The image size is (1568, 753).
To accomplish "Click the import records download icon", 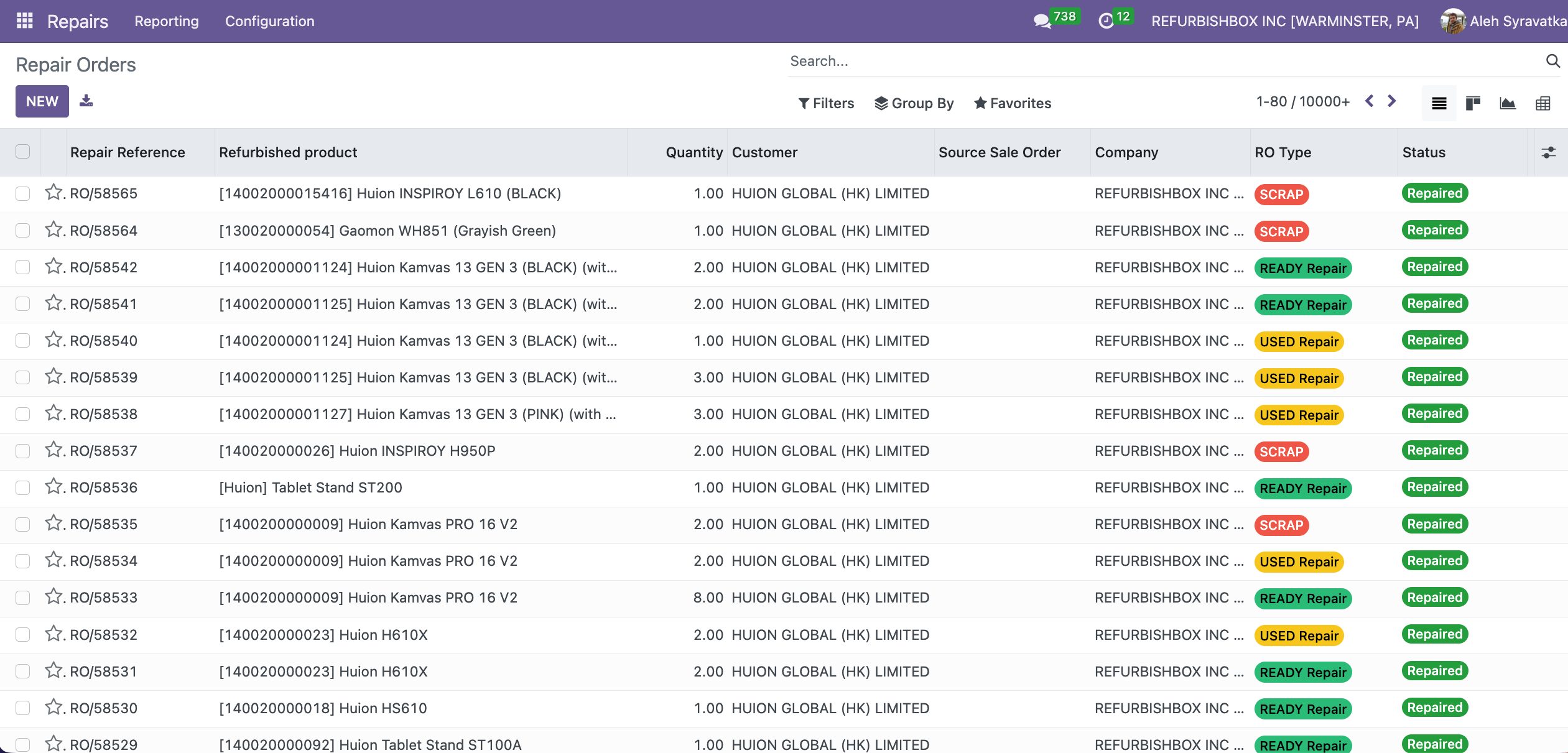I will coord(86,101).
